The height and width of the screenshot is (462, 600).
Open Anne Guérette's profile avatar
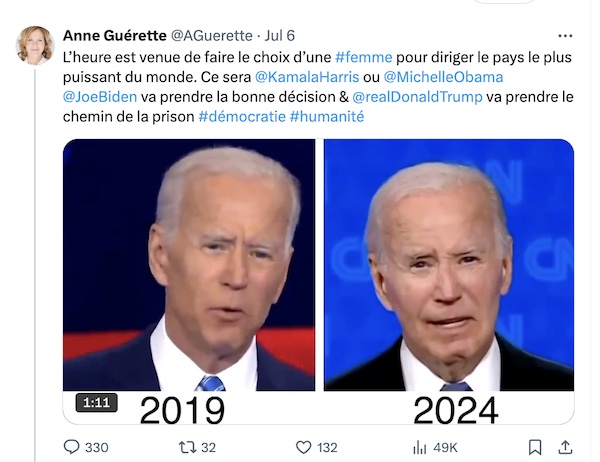35,45
